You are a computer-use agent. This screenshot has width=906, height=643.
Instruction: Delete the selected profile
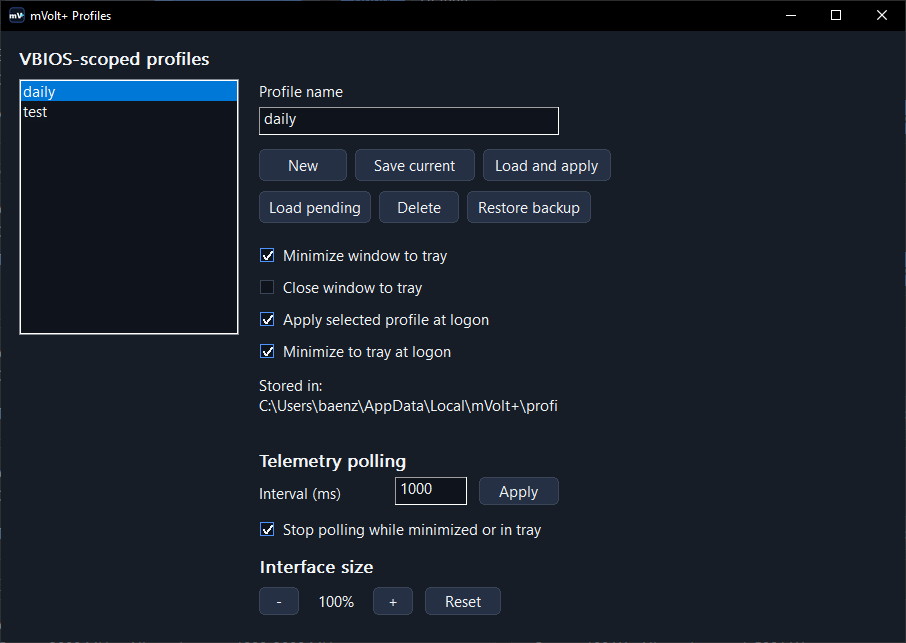pyautogui.click(x=419, y=207)
